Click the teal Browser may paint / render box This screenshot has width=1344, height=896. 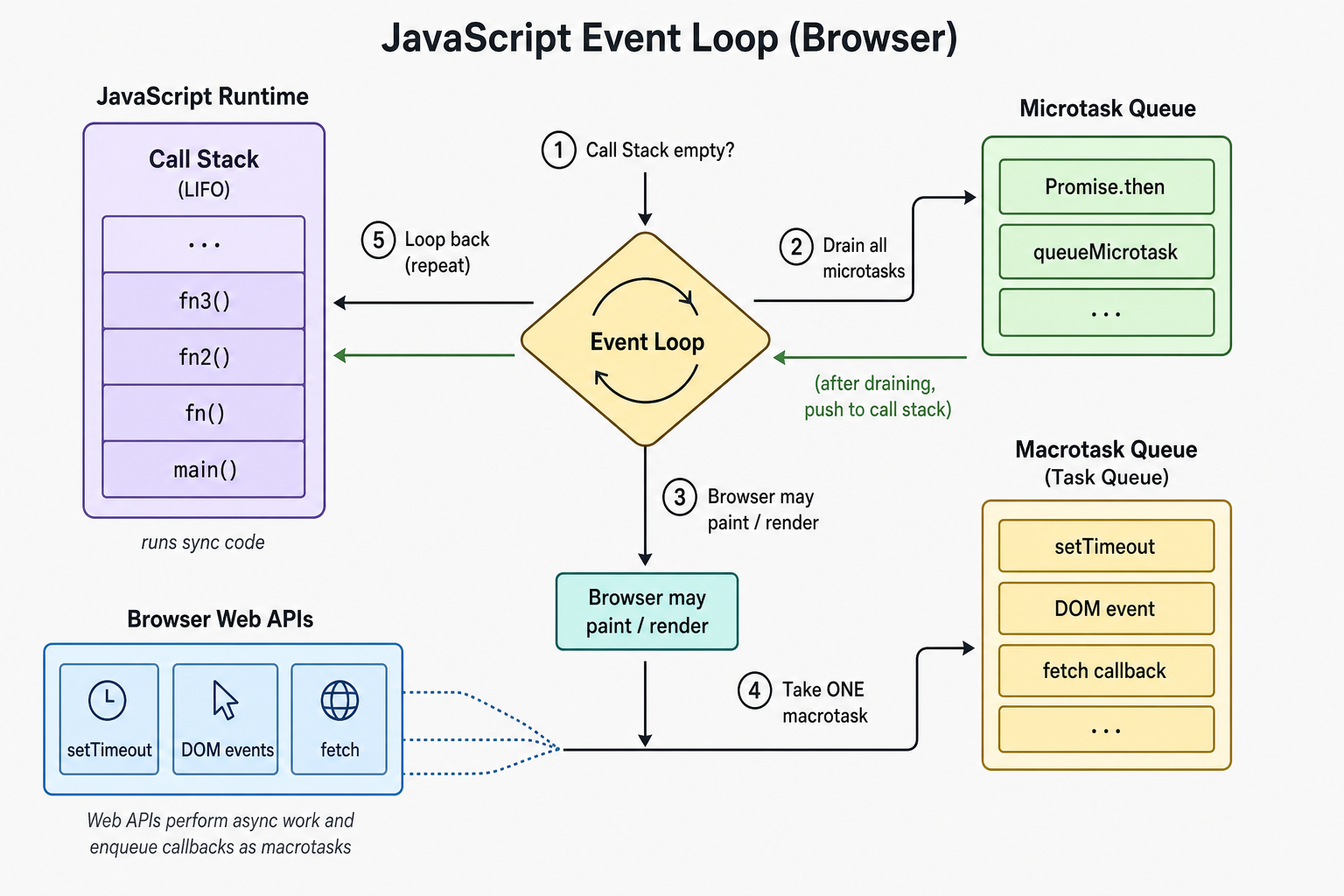click(x=647, y=612)
